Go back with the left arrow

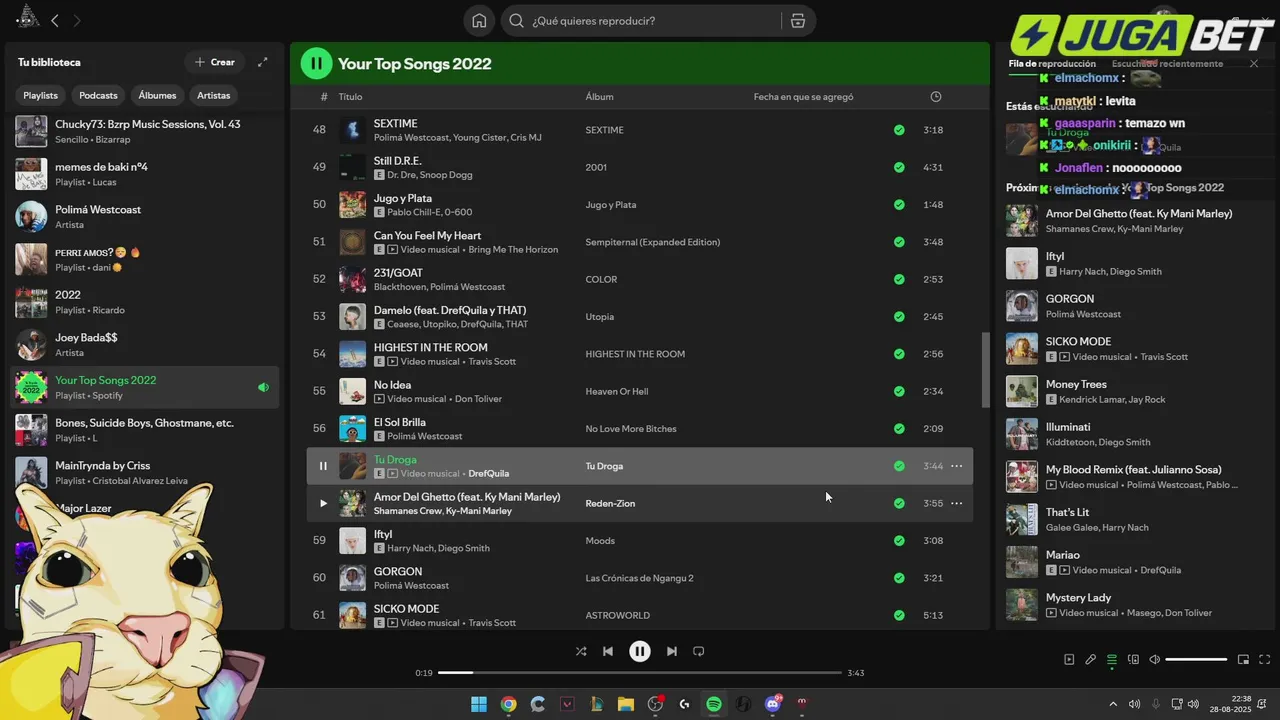pyautogui.click(x=55, y=20)
